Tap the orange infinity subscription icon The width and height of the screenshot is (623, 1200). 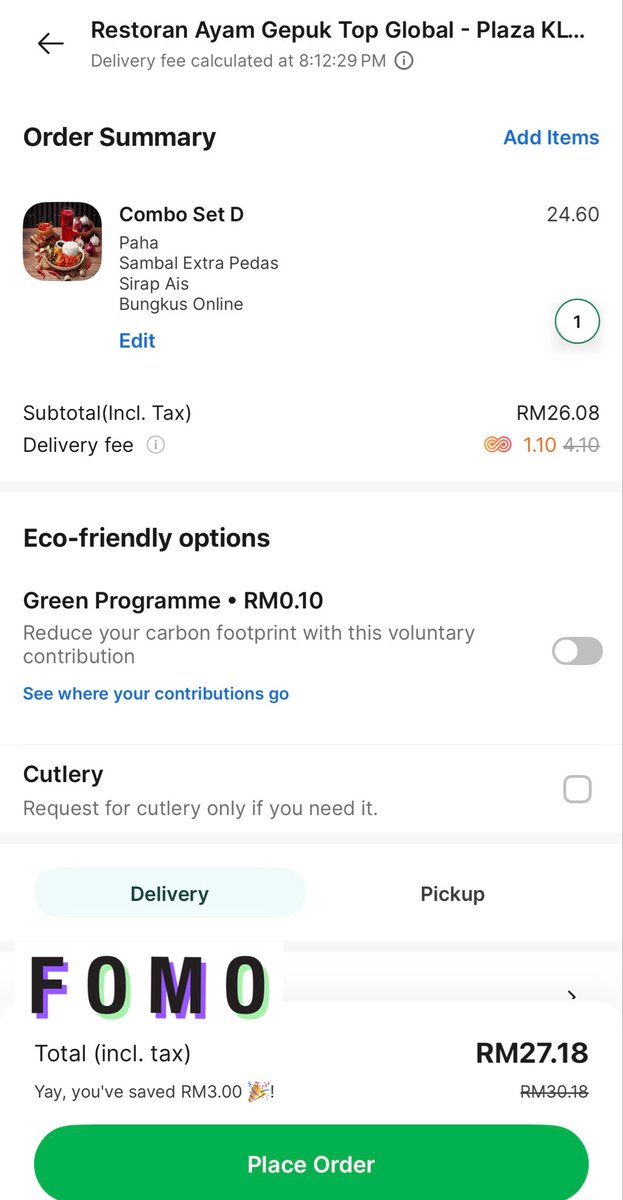498,445
